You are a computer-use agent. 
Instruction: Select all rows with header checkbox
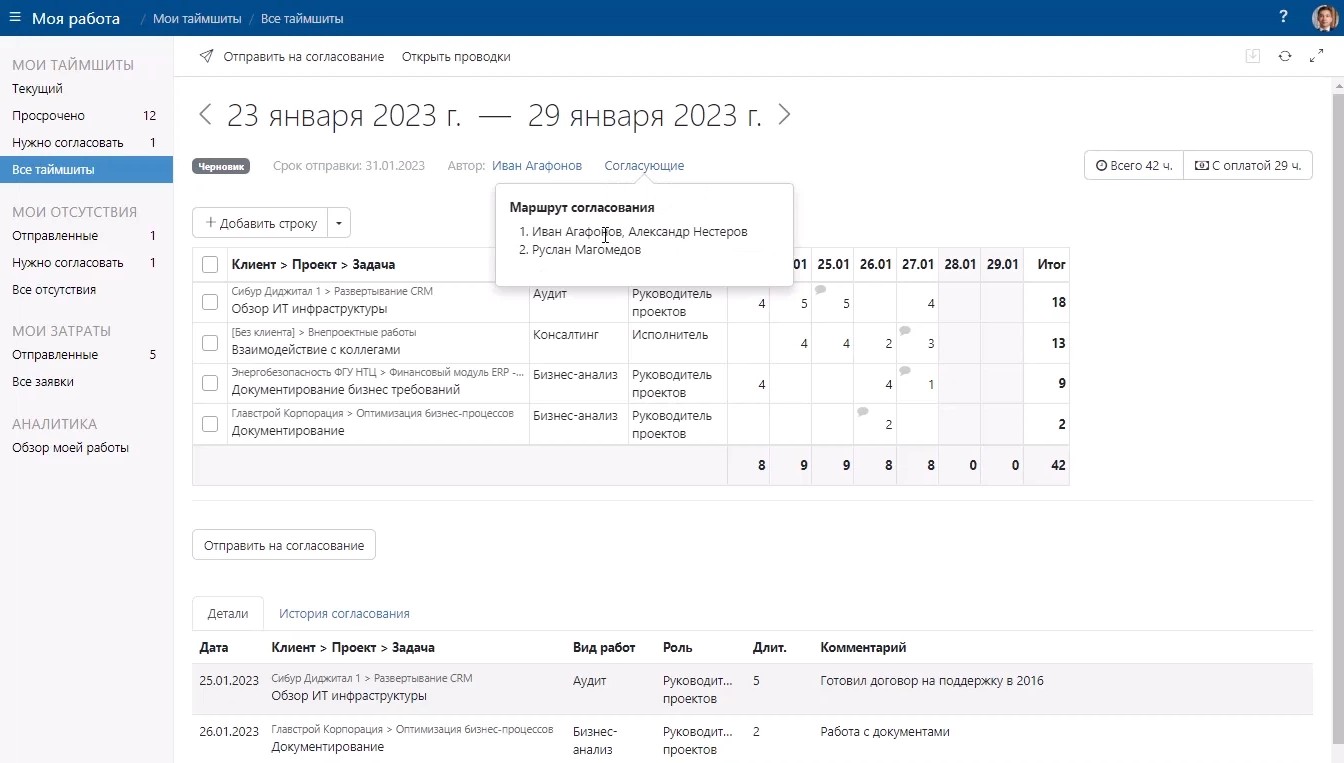click(210, 265)
